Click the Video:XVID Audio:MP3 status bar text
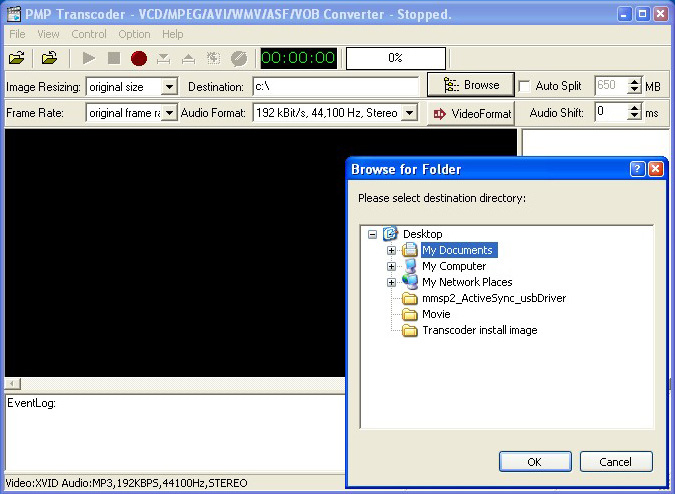This screenshot has width=675, height=494. [x=127, y=483]
